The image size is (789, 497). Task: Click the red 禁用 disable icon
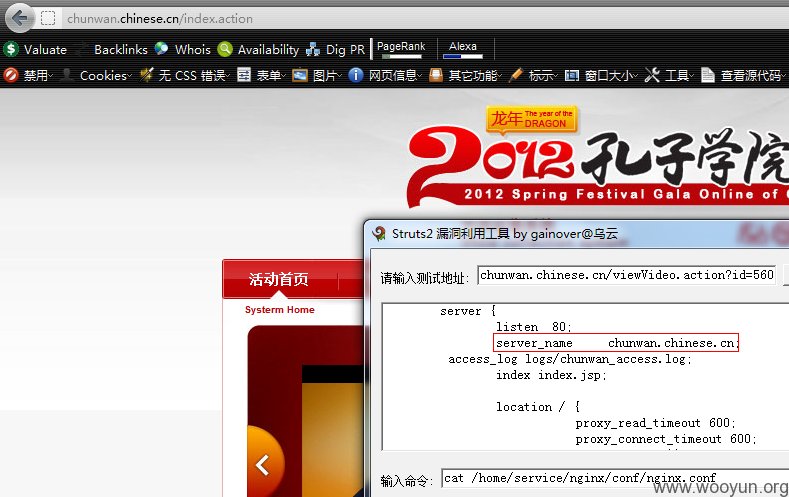(x=11, y=75)
